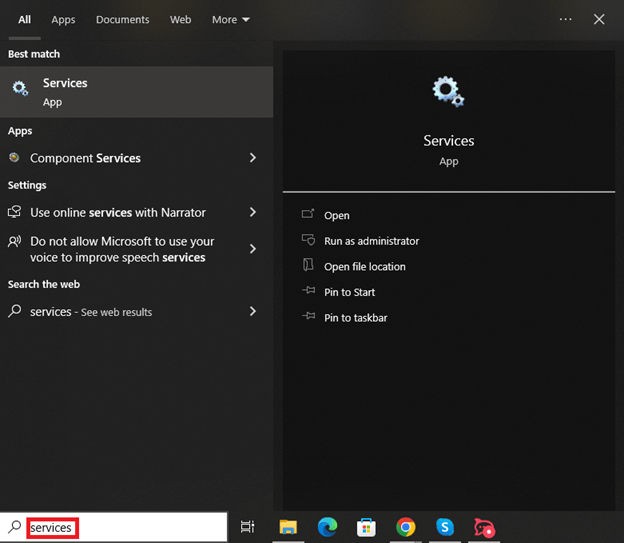Click the Narrator online services settings icon
The height and width of the screenshot is (543, 624).
pos(14,212)
